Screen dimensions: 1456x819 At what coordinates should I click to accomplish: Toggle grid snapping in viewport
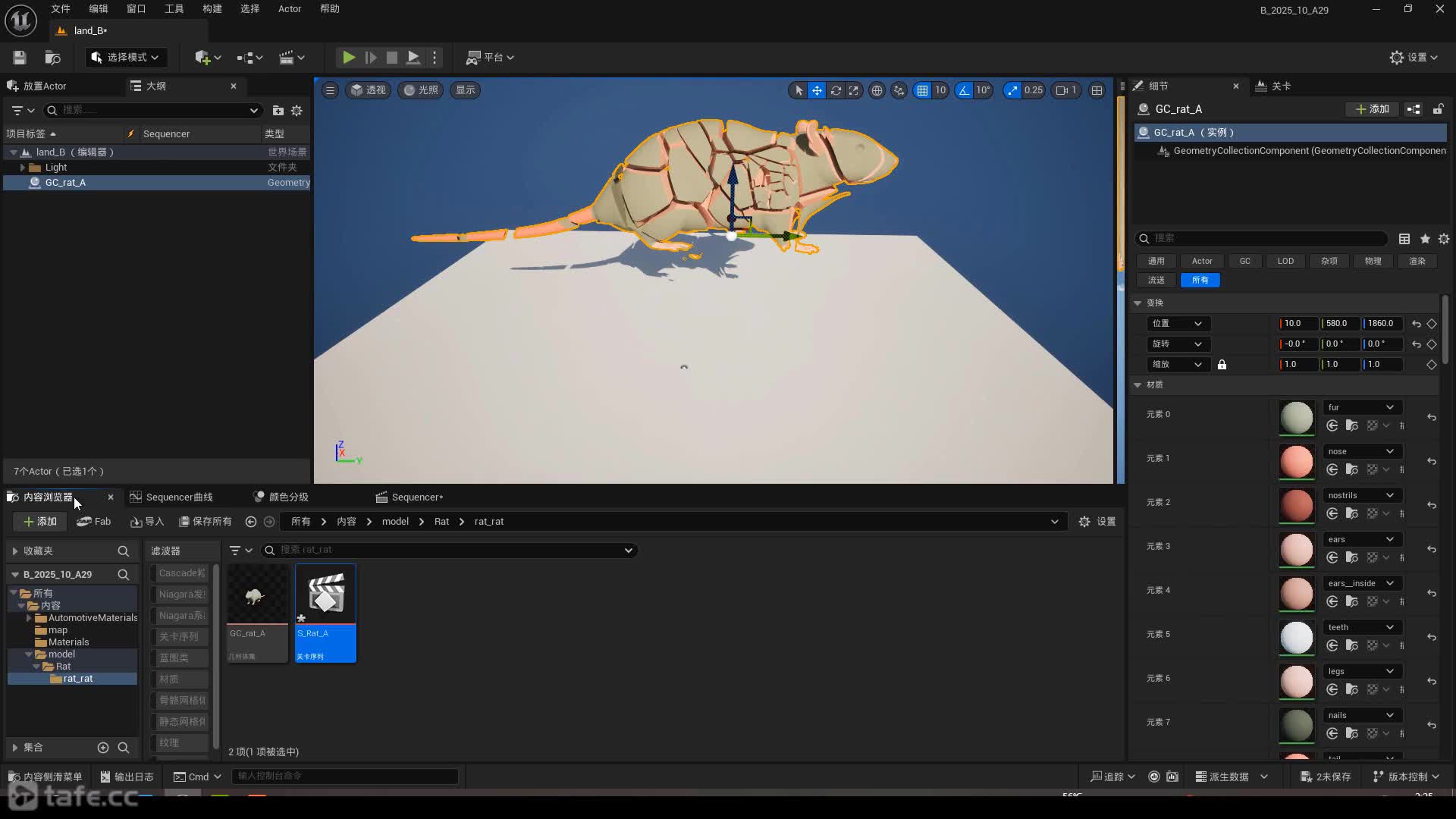tap(922, 90)
